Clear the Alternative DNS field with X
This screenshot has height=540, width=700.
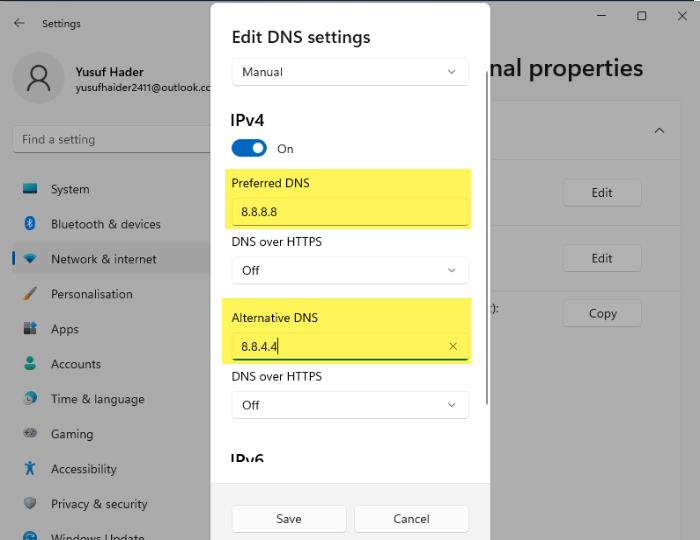(x=453, y=346)
